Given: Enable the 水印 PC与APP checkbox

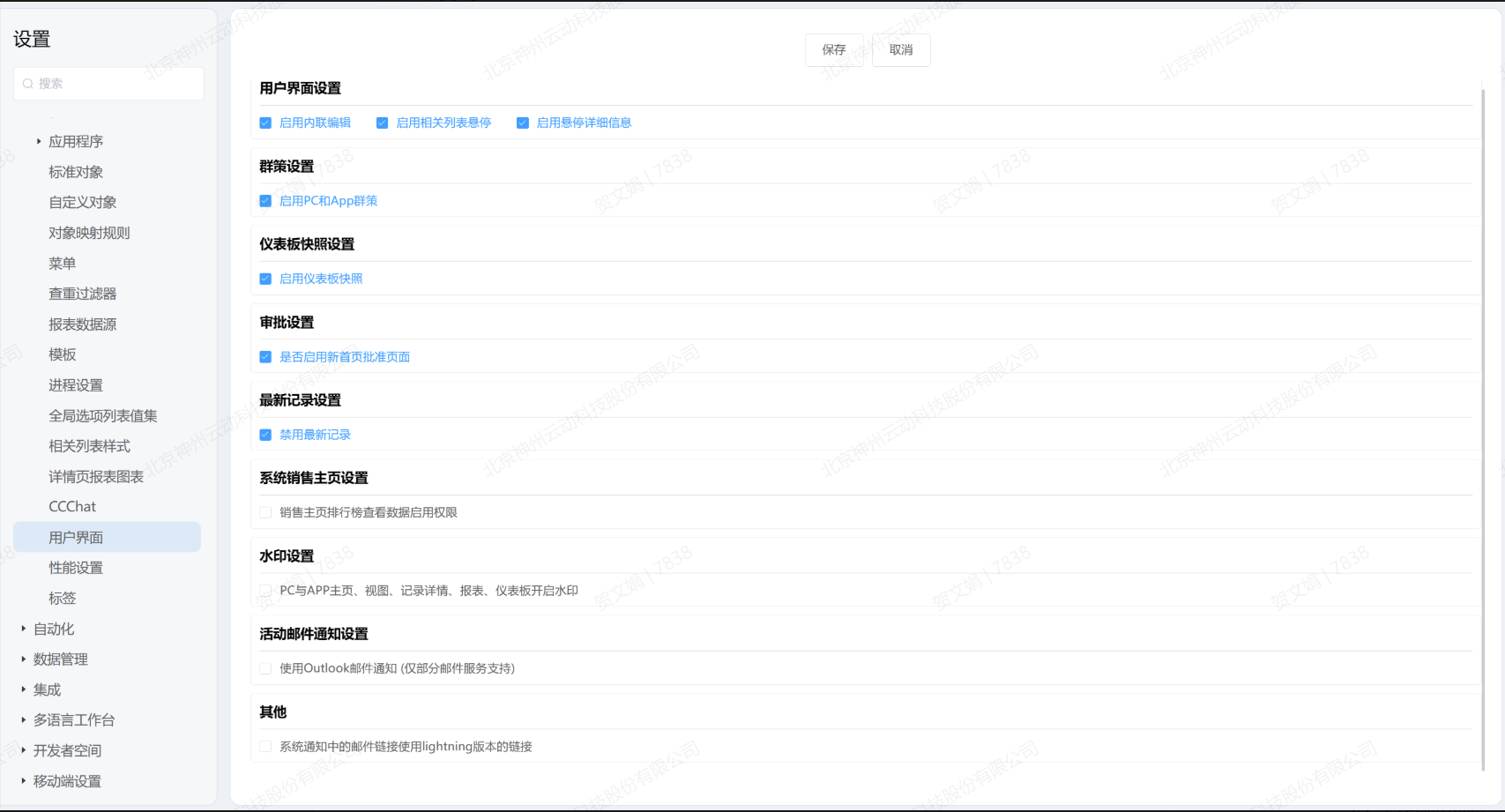Looking at the screenshot, I should coord(265,591).
